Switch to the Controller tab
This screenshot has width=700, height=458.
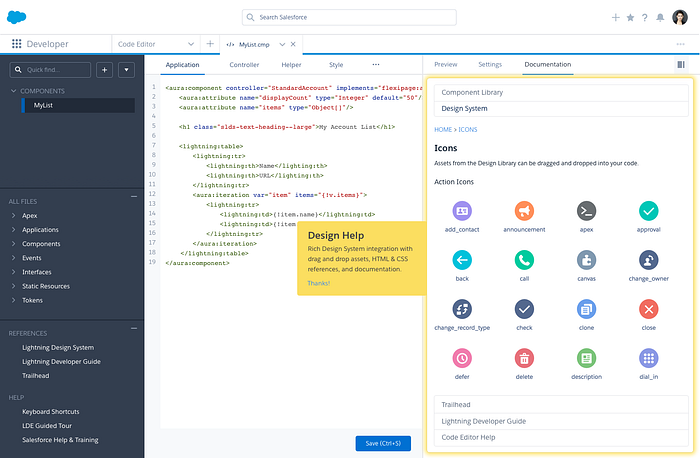244,64
